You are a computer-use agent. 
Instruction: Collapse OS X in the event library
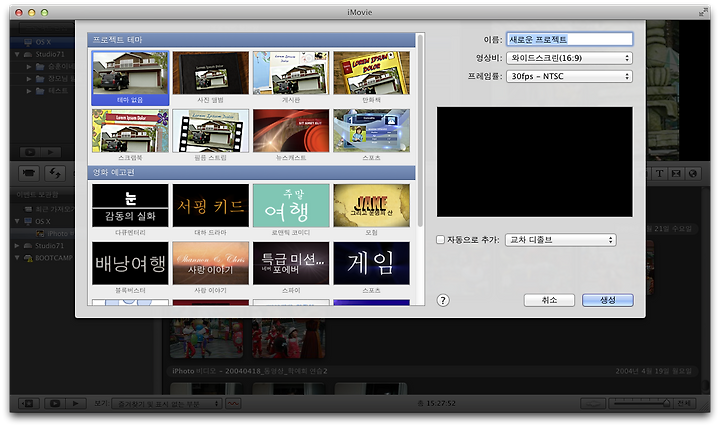point(17,221)
